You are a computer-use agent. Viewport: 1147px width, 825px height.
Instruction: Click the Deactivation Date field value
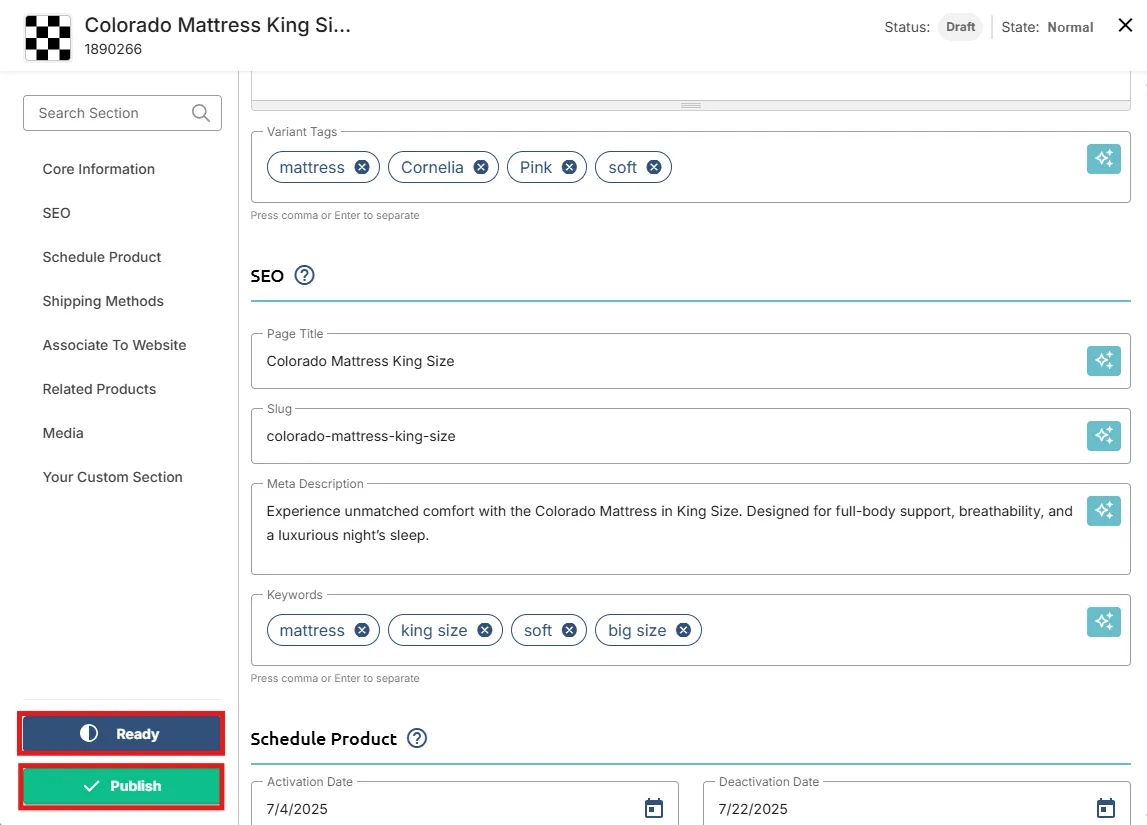point(753,809)
